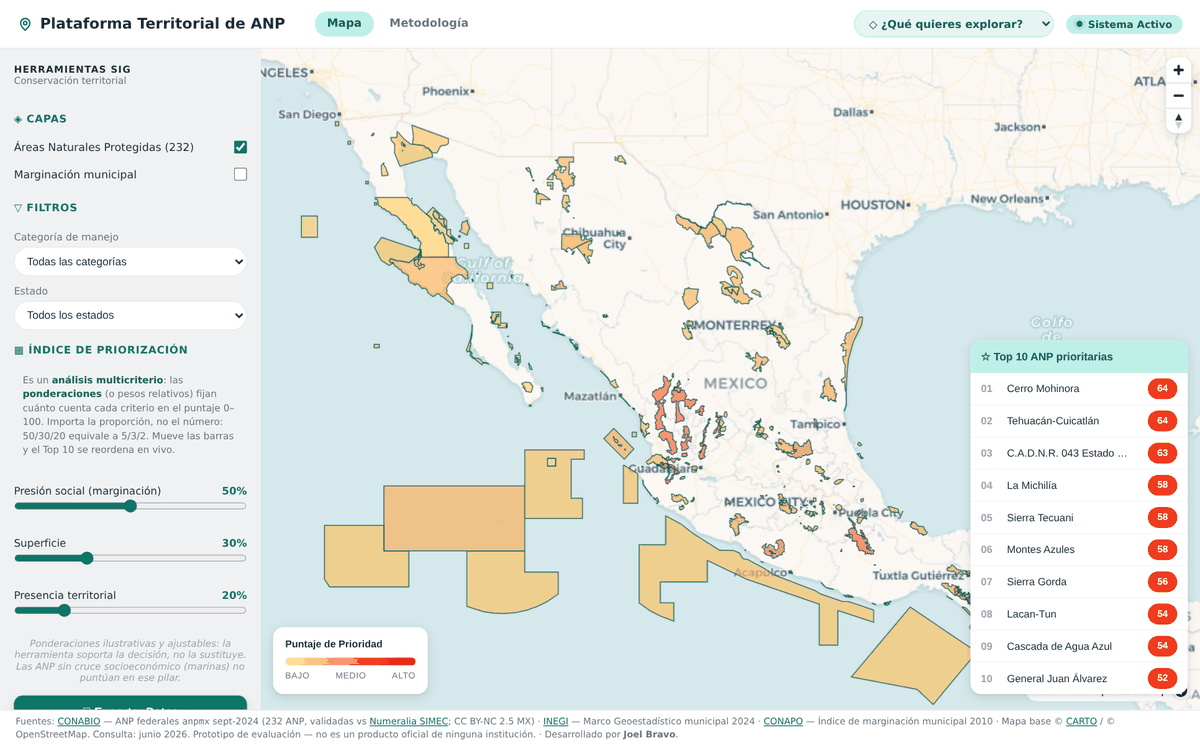Click the Joel Bravo developer name

649,734
